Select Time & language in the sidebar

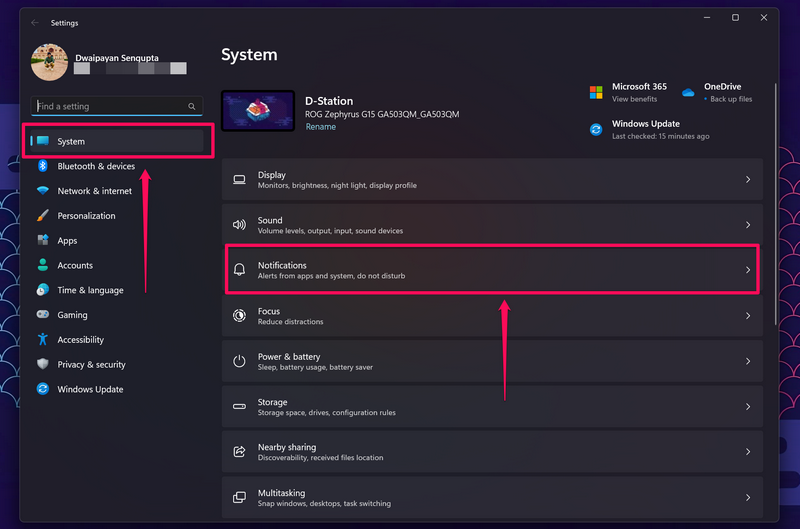click(x=90, y=290)
